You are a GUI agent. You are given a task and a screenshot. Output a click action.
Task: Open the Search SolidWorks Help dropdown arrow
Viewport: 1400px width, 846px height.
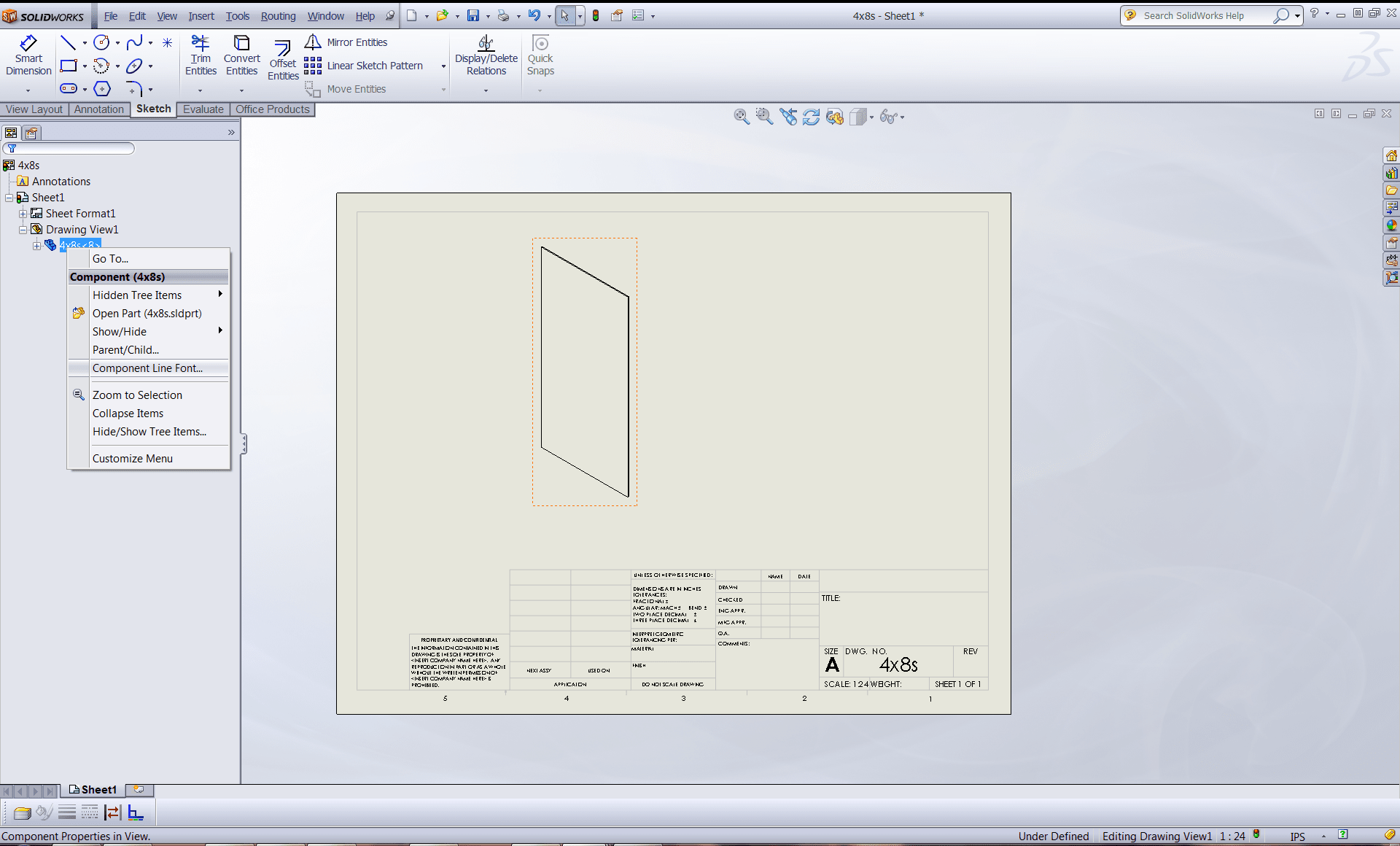pyautogui.click(x=1297, y=16)
